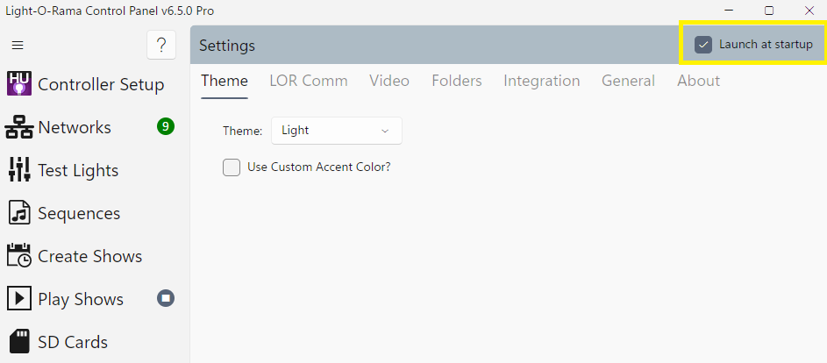
Task: Switch to the Video tab
Action: pyautogui.click(x=389, y=81)
